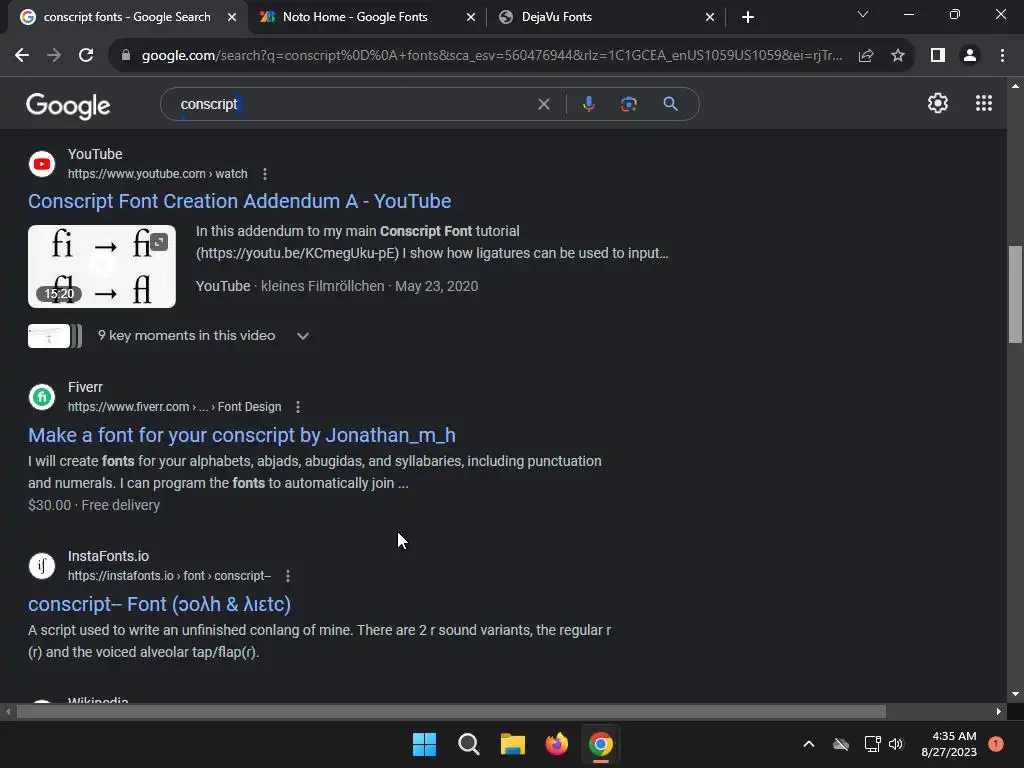Click the Fiverr result favicon
The height and width of the screenshot is (768, 1024).
point(42,397)
